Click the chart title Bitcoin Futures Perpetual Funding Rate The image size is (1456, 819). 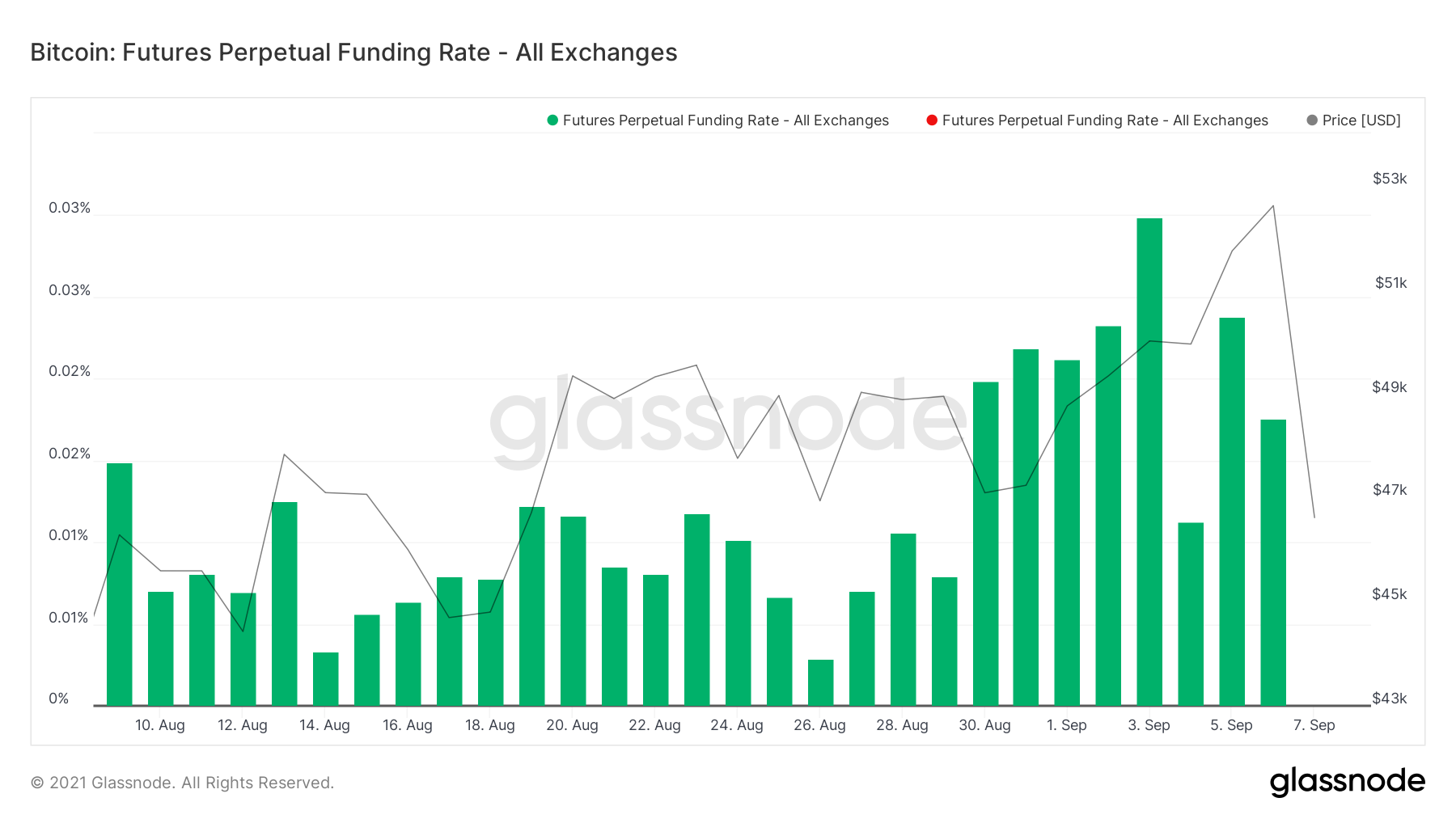pyautogui.click(x=353, y=53)
